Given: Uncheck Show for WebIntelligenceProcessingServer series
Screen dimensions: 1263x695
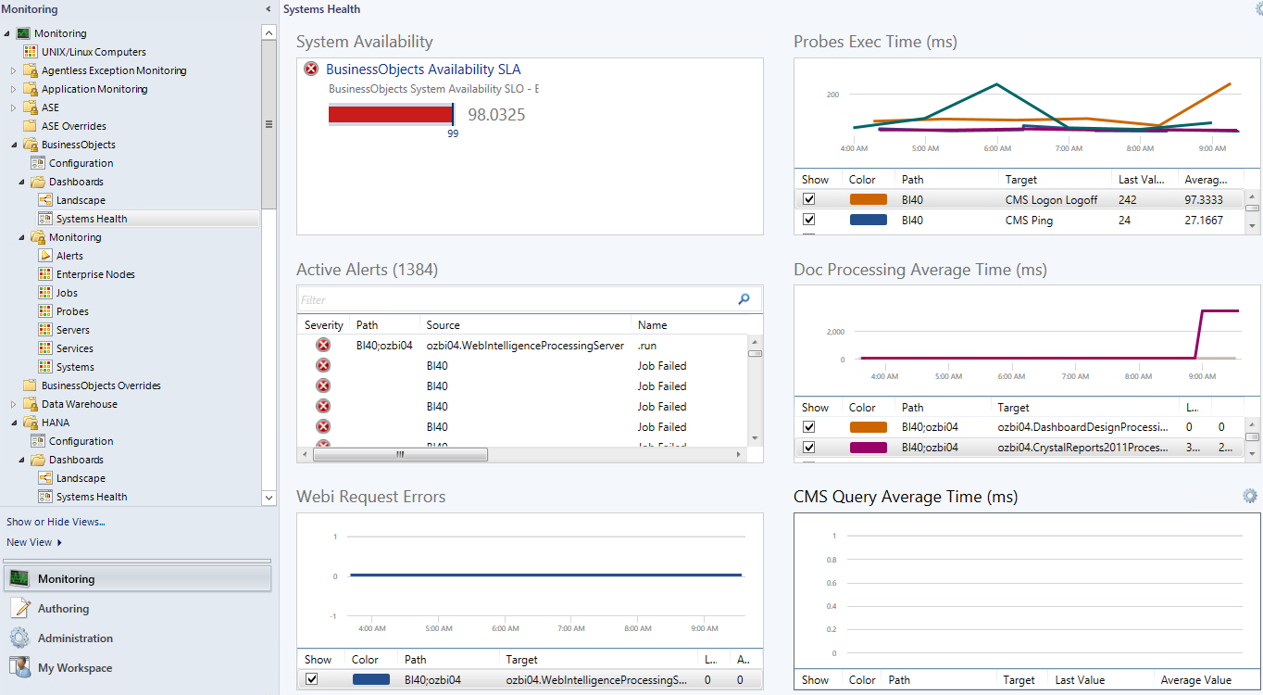Looking at the screenshot, I should pos(312,679).
